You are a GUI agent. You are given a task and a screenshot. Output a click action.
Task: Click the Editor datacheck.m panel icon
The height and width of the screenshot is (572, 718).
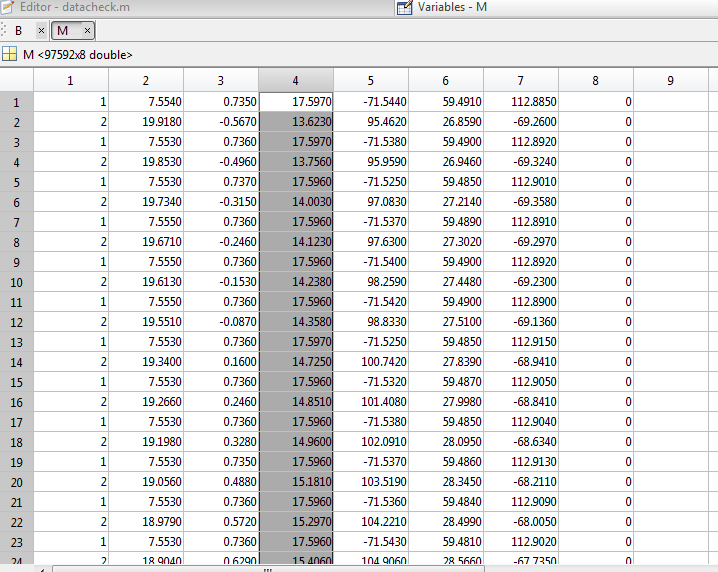point(9,8)
